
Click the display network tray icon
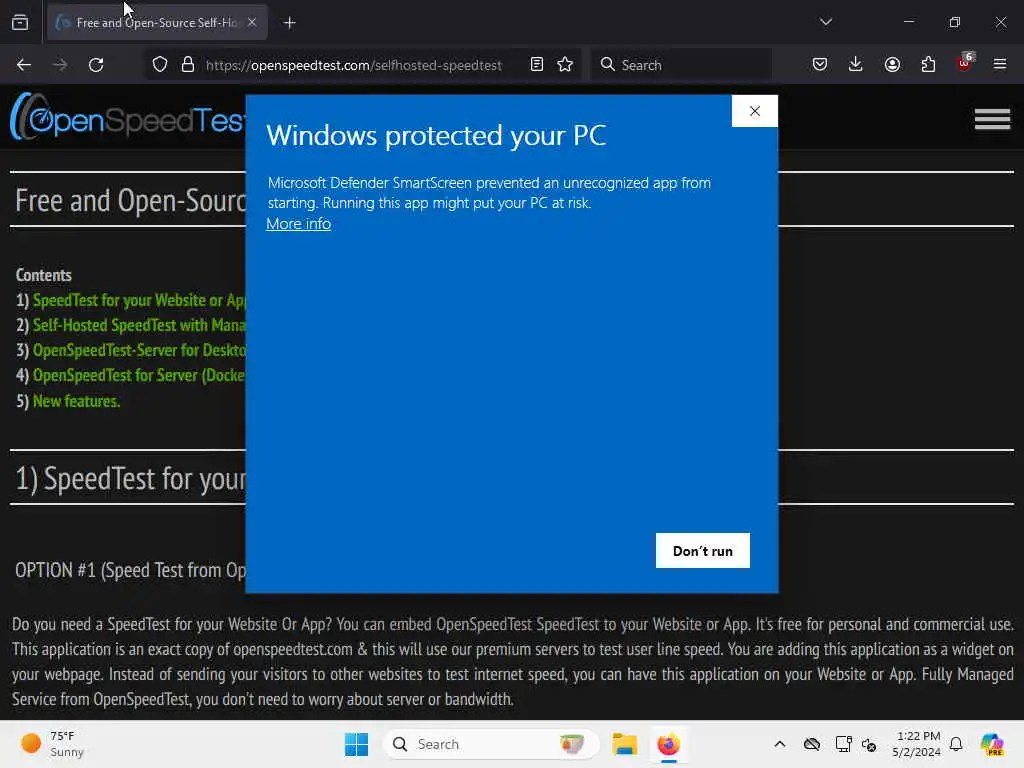click(843, 744)
